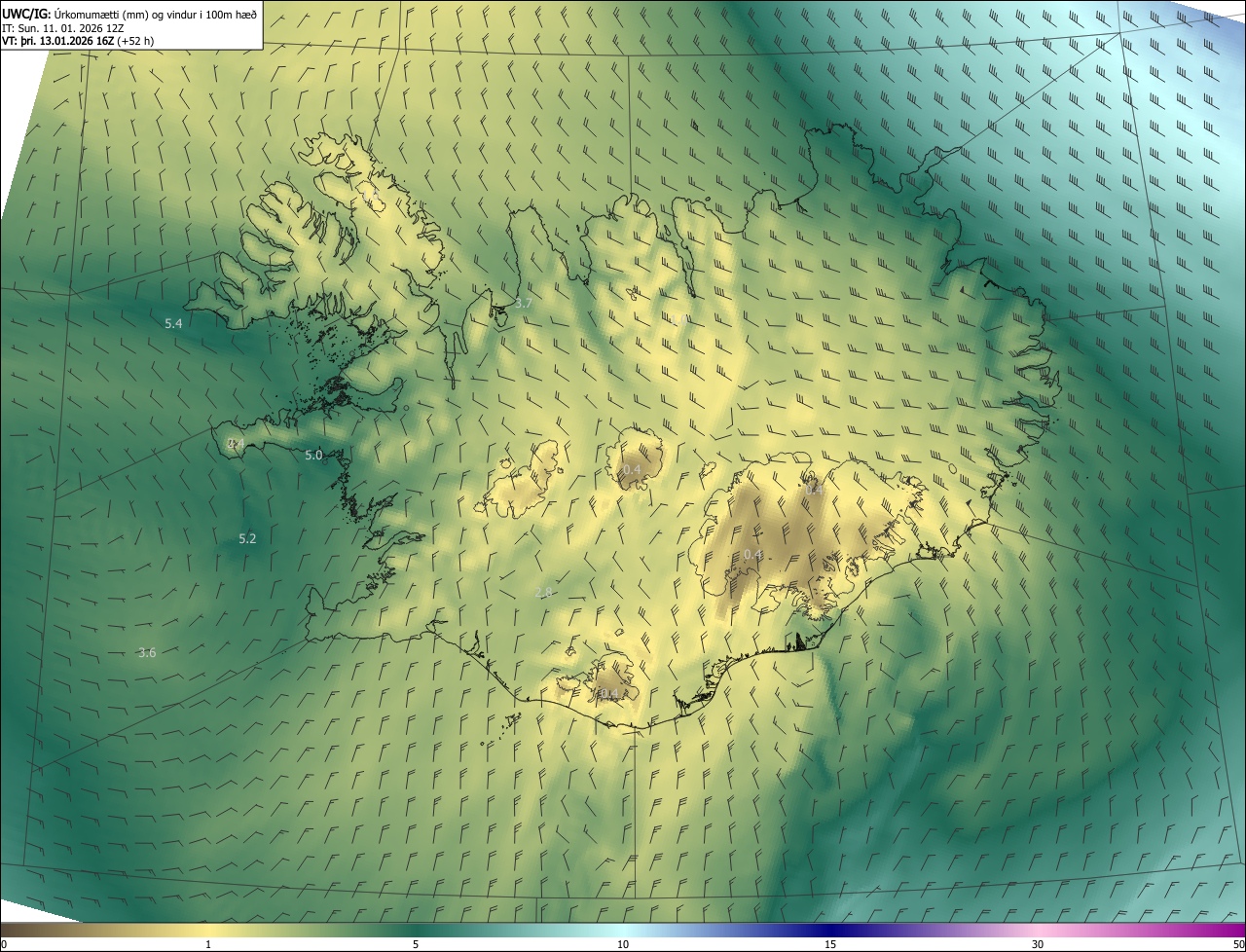This screenshot has height=952, width=1246.
Task: Click the 1 tick label on the color scale
Action: [x=208, y=944]
